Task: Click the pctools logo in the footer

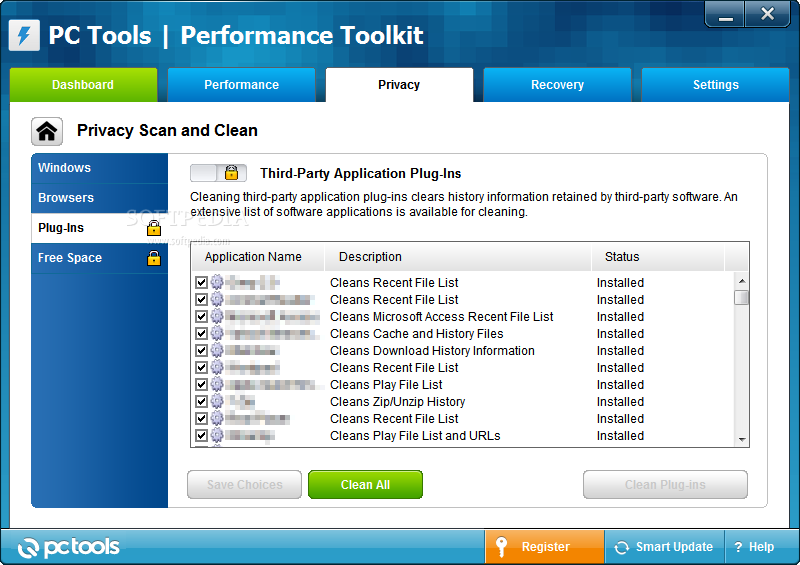Action: [68, 547]
